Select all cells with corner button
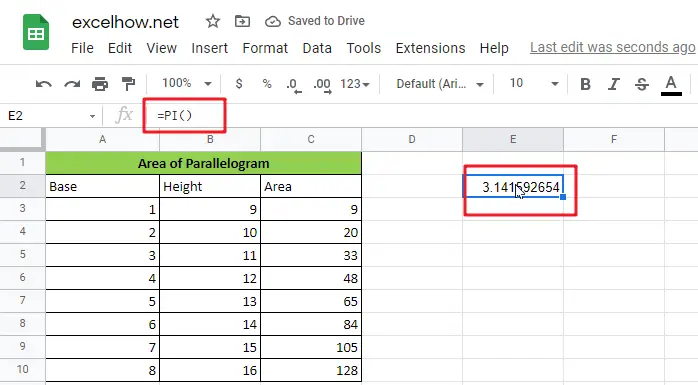 point(22,139)
